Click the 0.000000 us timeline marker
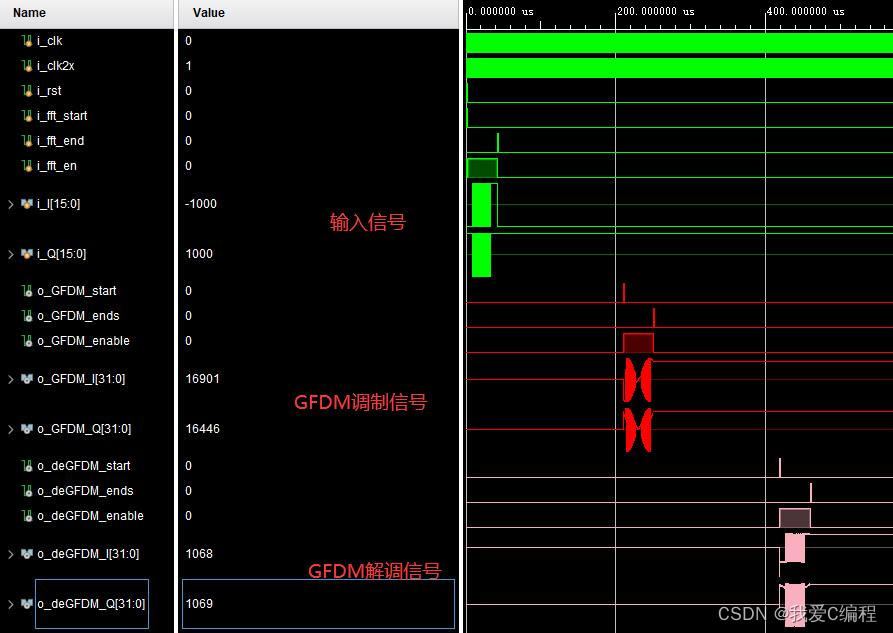Screen dimensions: 893x633 (501, 11)
